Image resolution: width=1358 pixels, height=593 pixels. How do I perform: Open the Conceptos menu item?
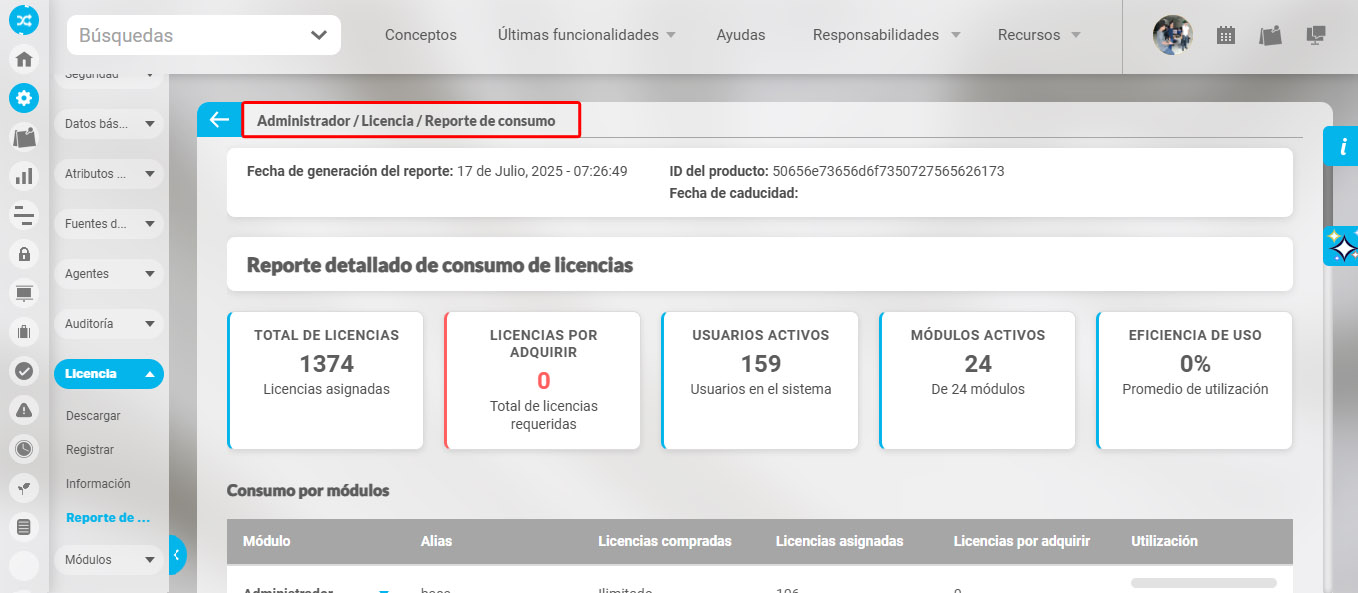[420, 34]
